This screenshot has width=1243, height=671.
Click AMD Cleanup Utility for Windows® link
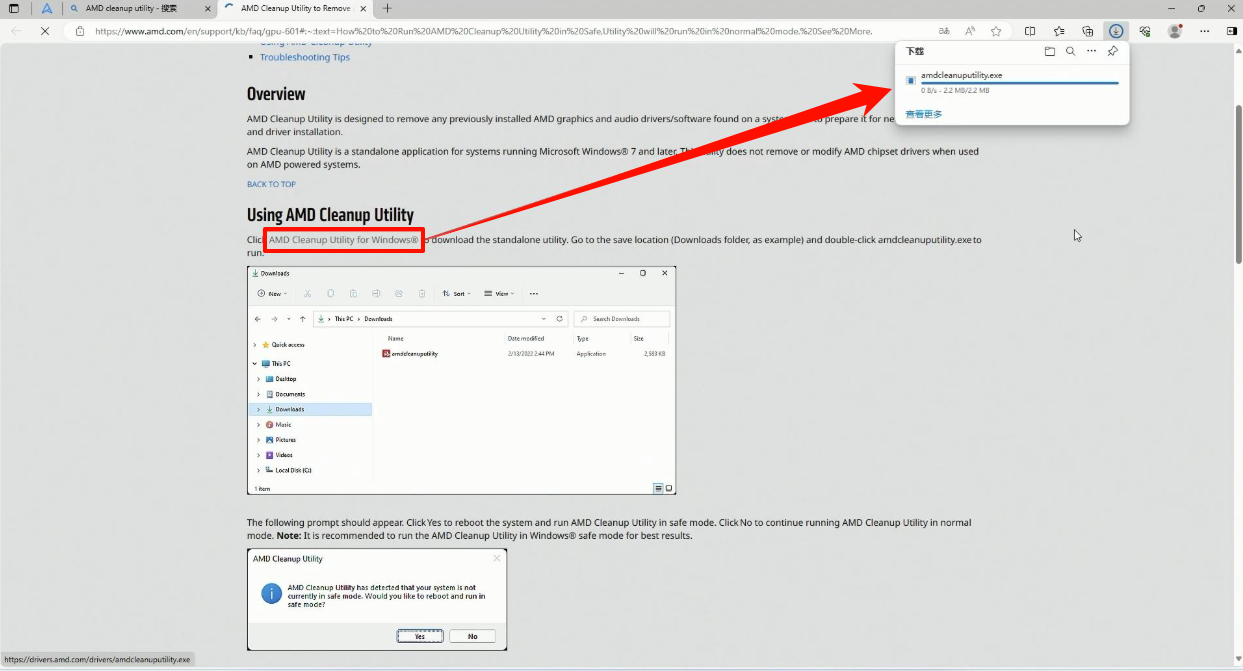click(344, 240)
